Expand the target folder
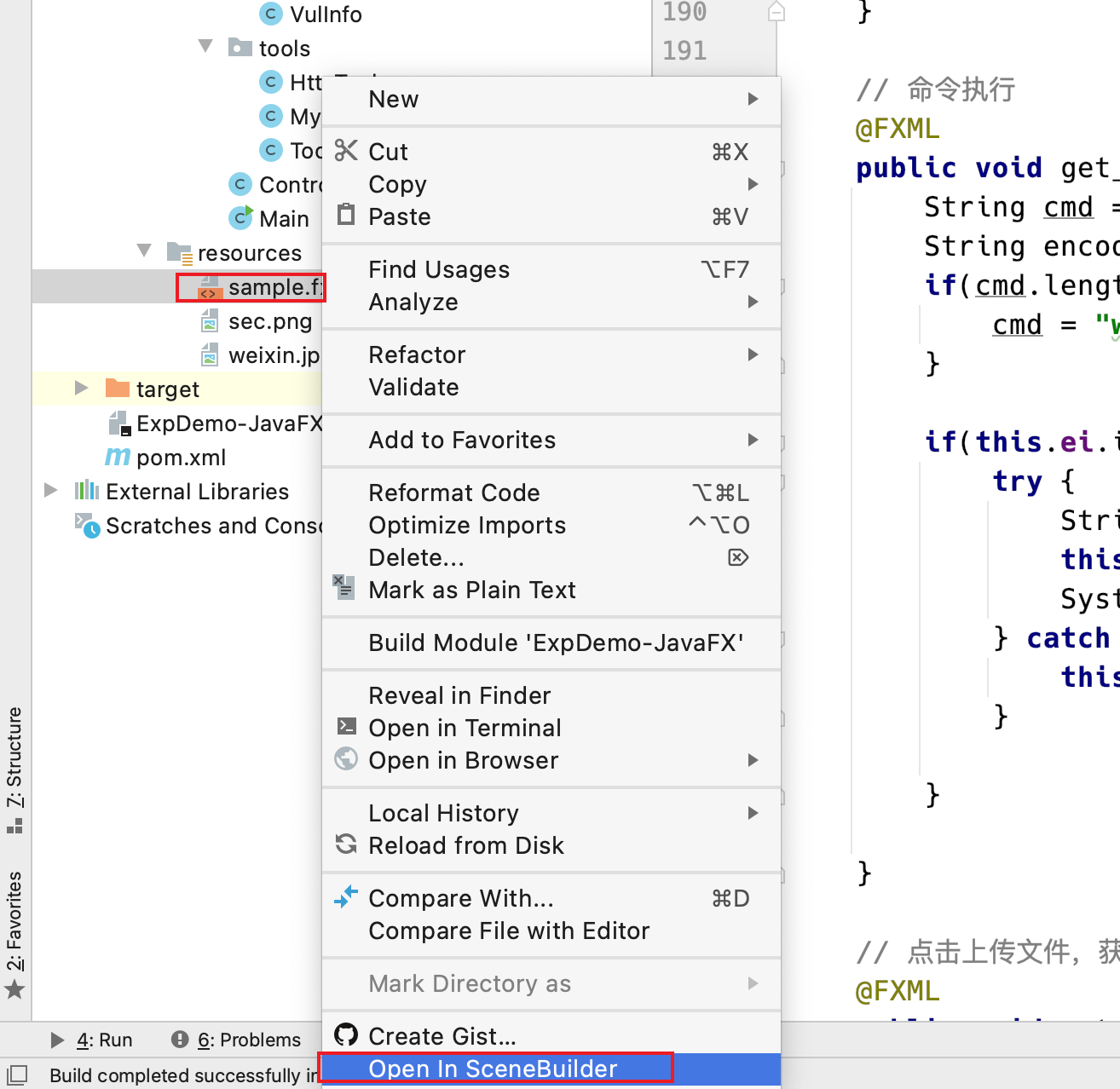Image resolution: width=1120 pixels, height=1089 pixels. click(x=82, y=388)
